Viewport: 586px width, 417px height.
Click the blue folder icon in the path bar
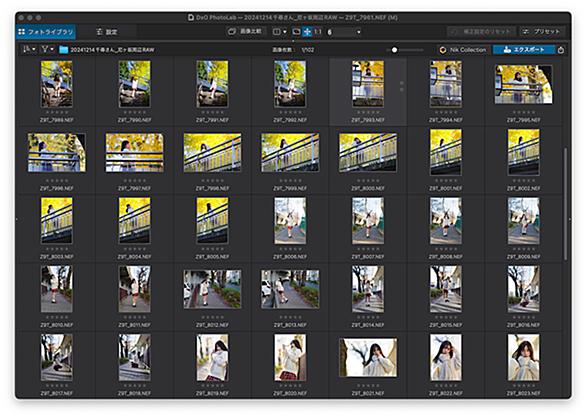[64, 50]
